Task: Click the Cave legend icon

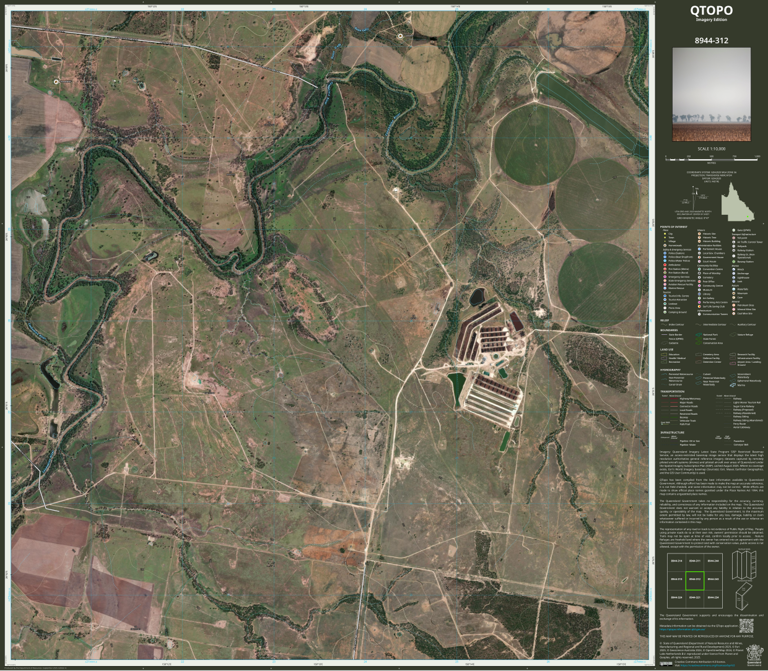Action: click(734, 297)
